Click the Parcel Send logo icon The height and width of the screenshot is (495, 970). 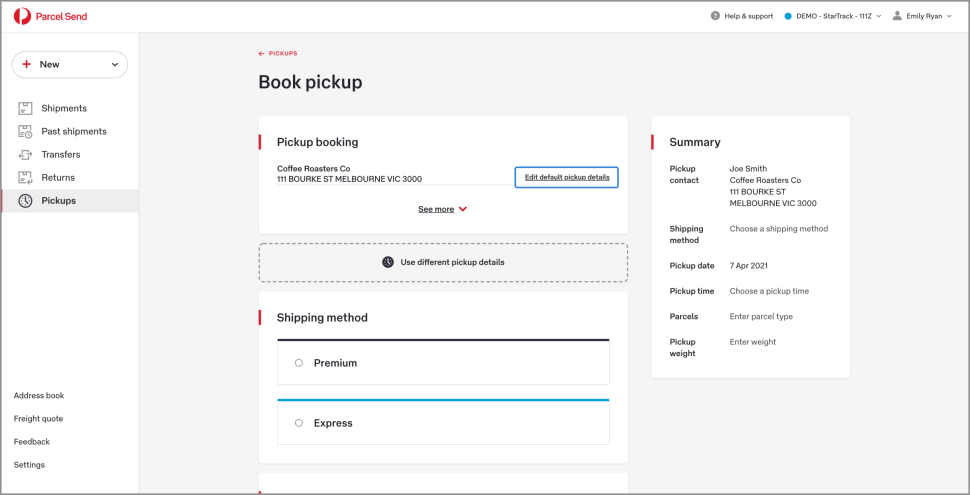point(22,16)
